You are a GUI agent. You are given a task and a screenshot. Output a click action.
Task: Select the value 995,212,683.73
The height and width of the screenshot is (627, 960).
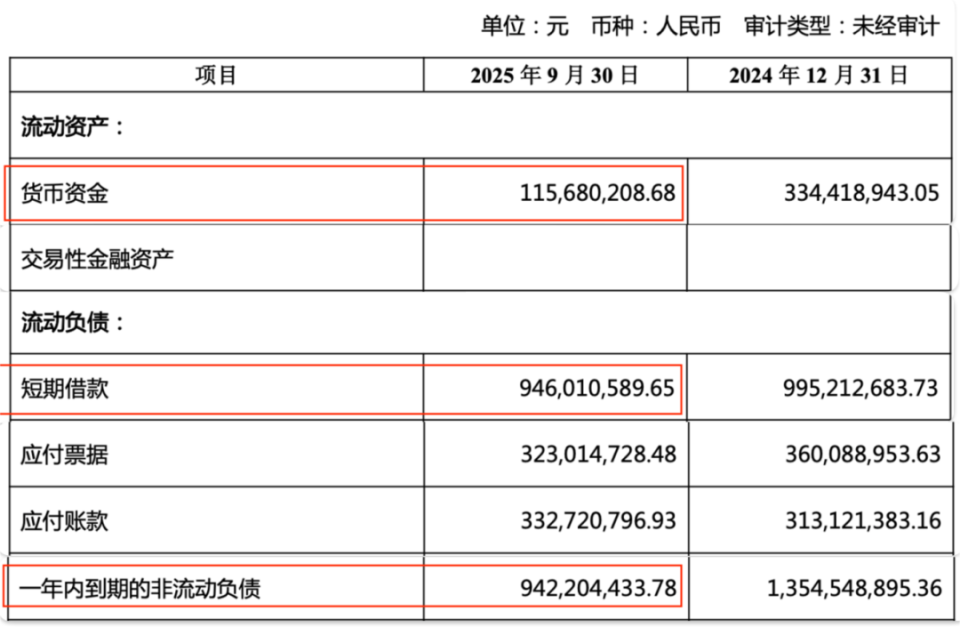click(861, 389)
